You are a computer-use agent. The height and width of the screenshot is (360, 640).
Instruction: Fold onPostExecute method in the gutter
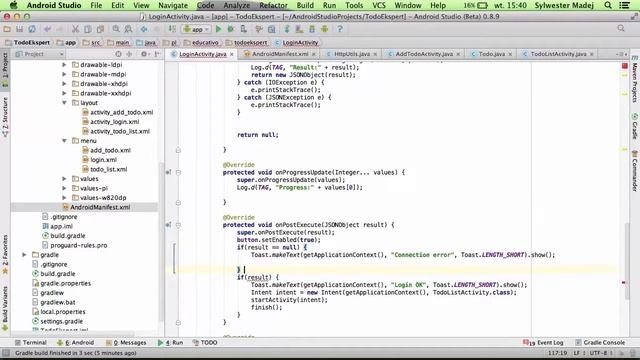click(x=178, y=225)
